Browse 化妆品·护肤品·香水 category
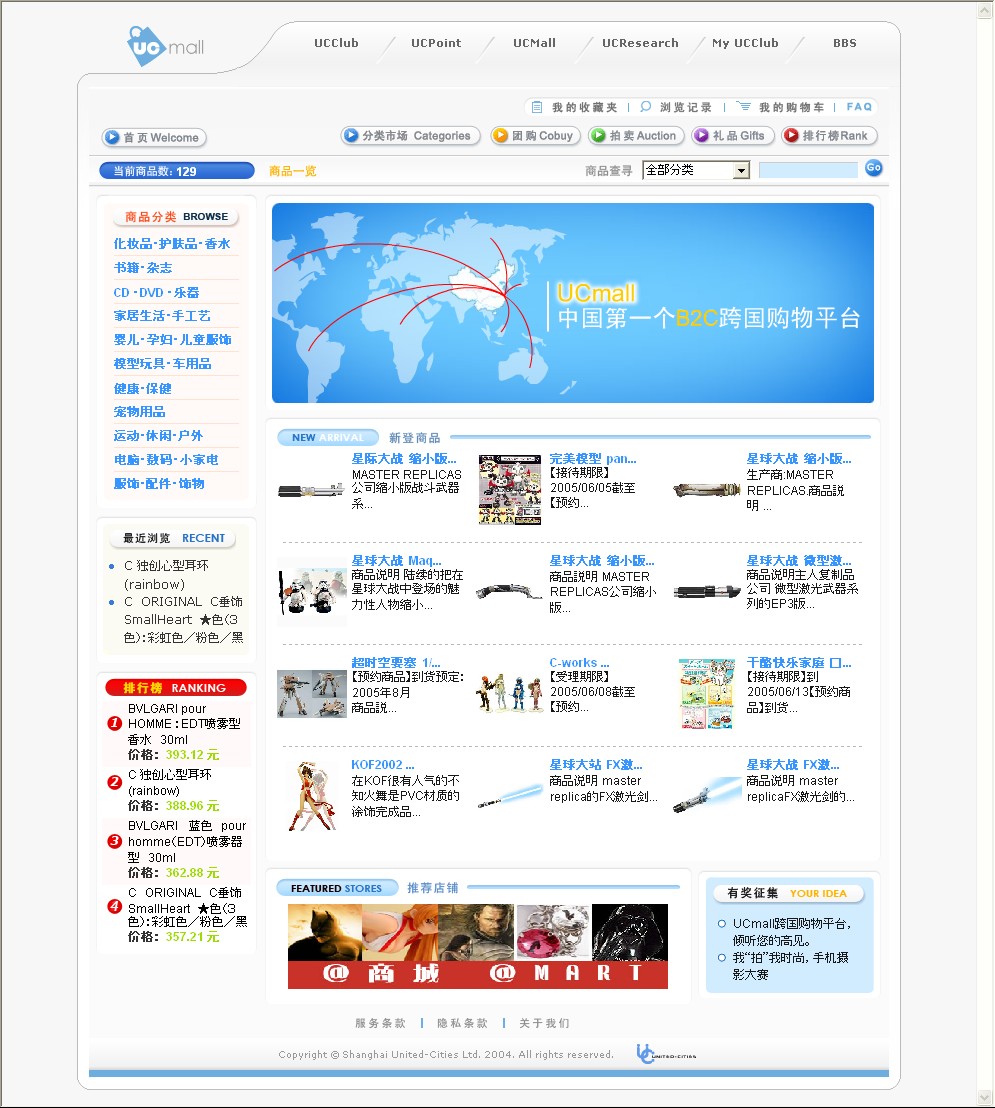 (x=172, y=244)
